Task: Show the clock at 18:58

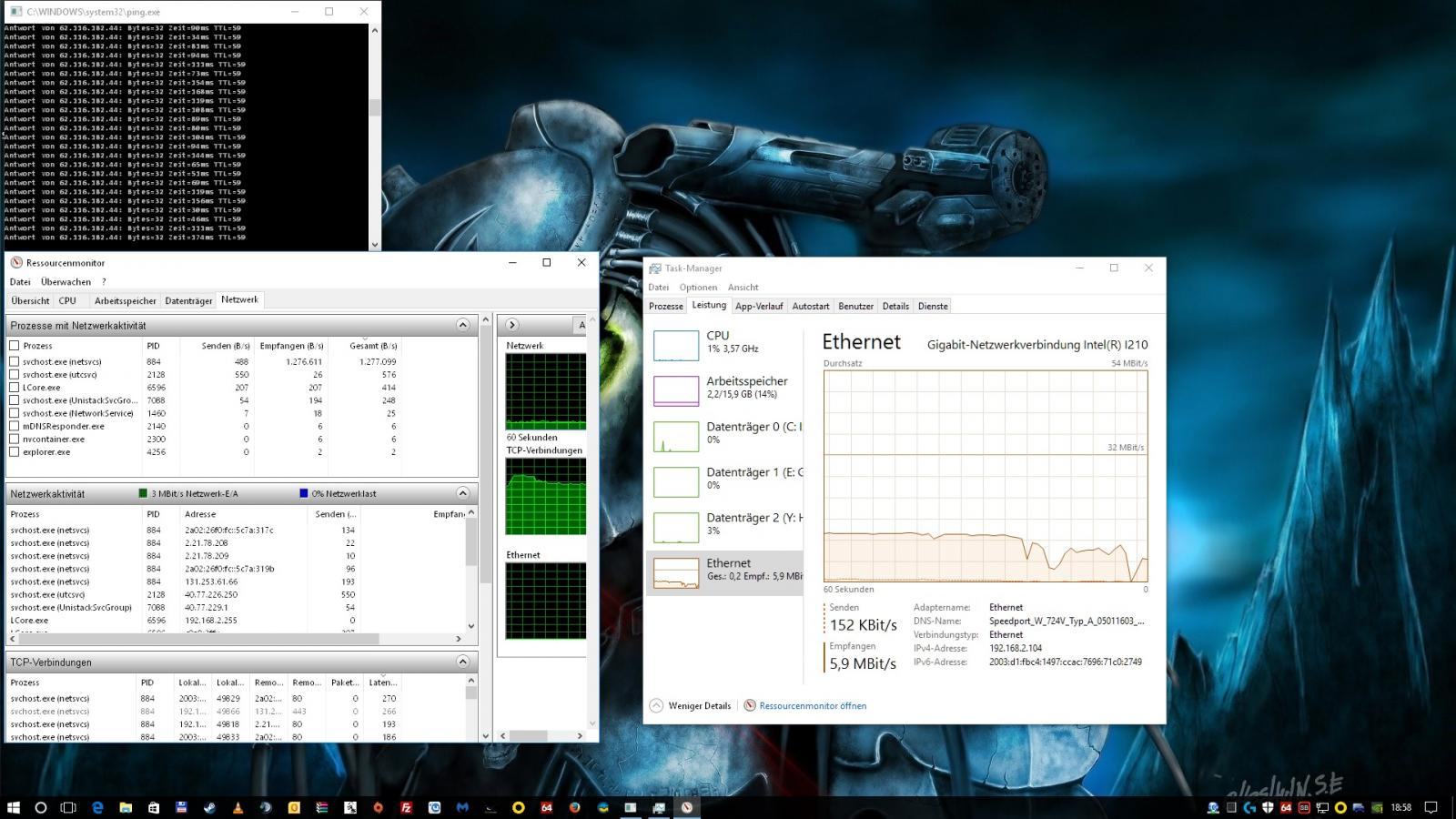Action: (x=1401, y=807)
